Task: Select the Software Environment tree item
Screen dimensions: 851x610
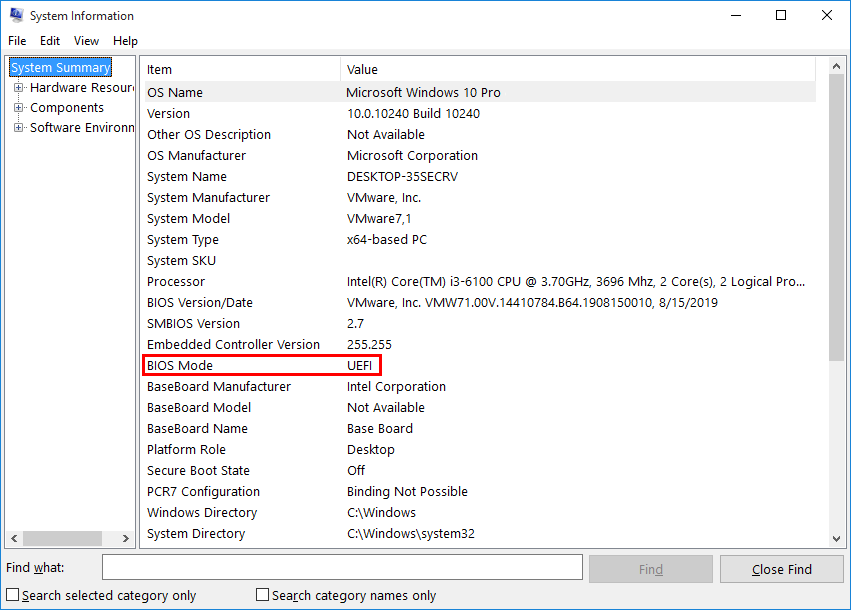Action: point(81,128)
